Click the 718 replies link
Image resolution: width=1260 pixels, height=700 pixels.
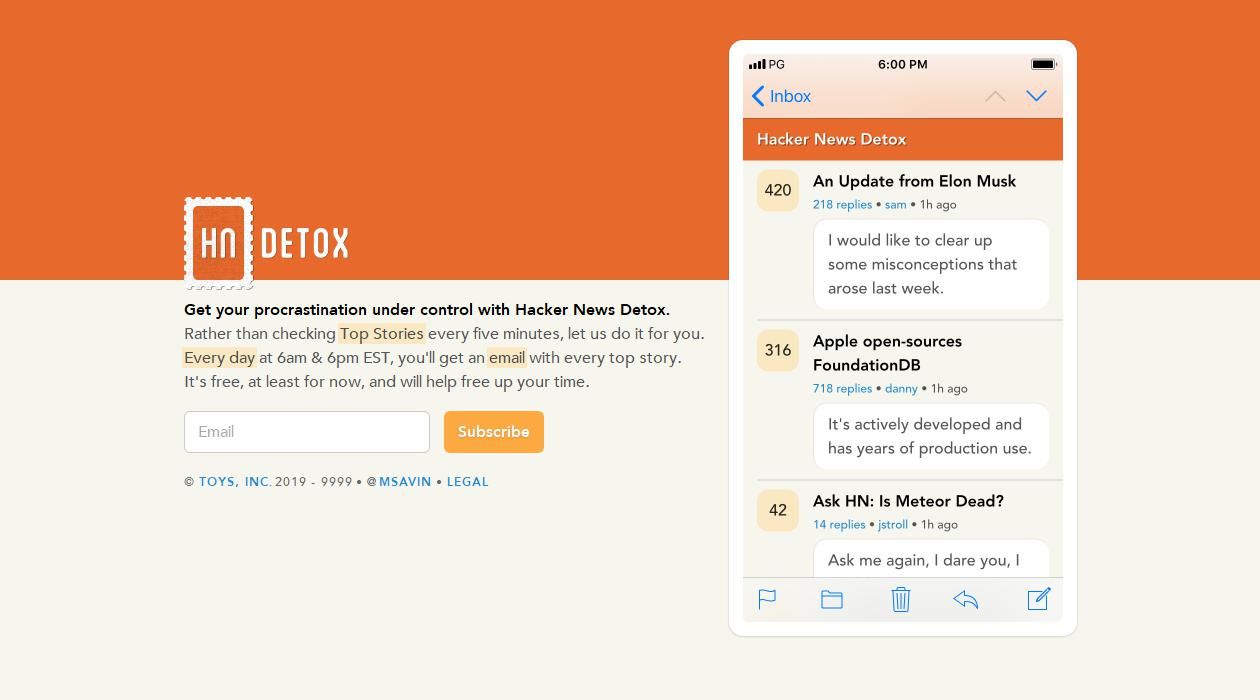(x=842, y=388)
